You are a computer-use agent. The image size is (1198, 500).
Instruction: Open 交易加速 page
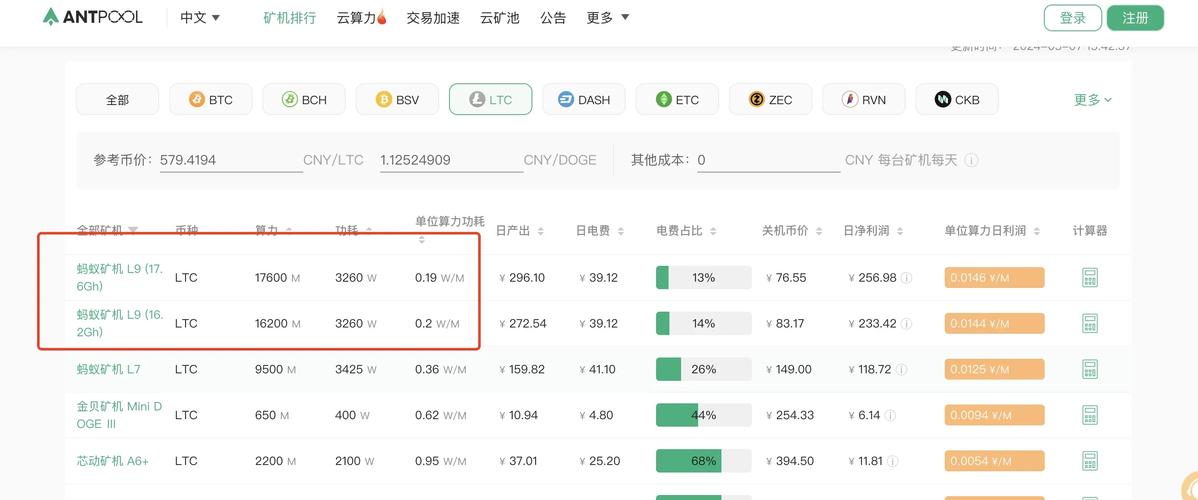pyautogui.click(x=433, y=17)
